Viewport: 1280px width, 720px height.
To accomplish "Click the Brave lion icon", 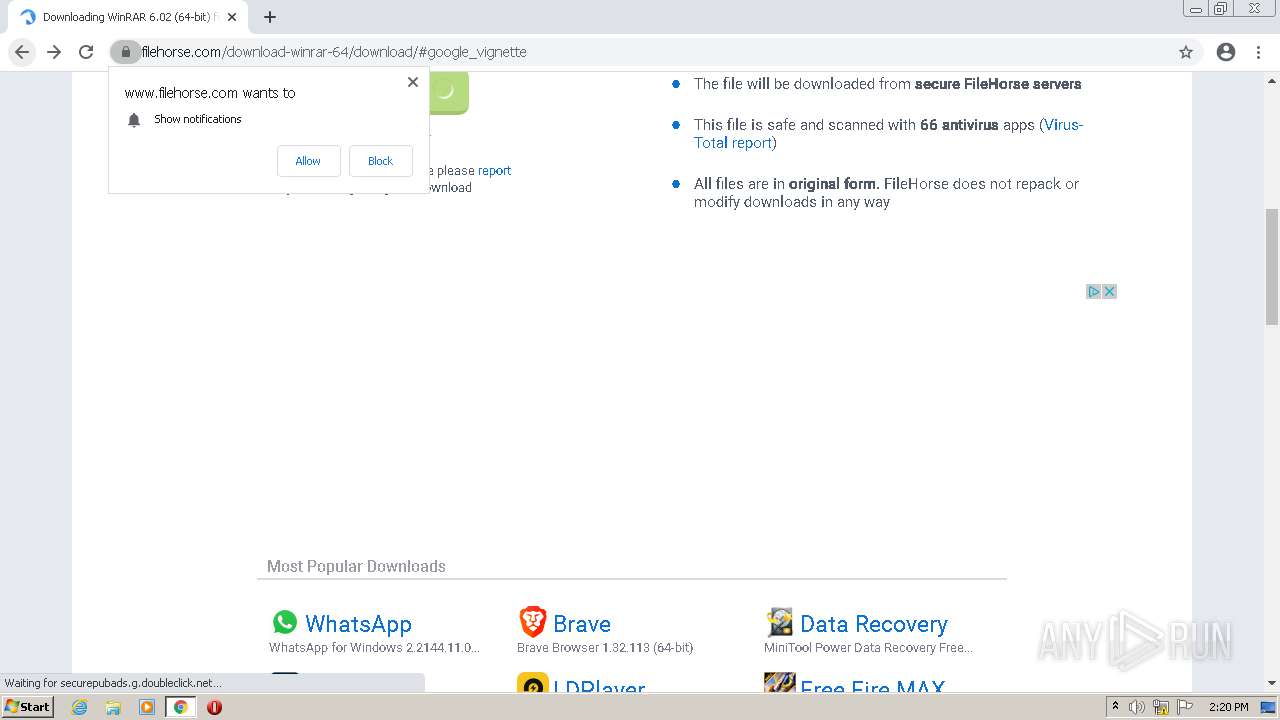I will [x=532, y=622].
